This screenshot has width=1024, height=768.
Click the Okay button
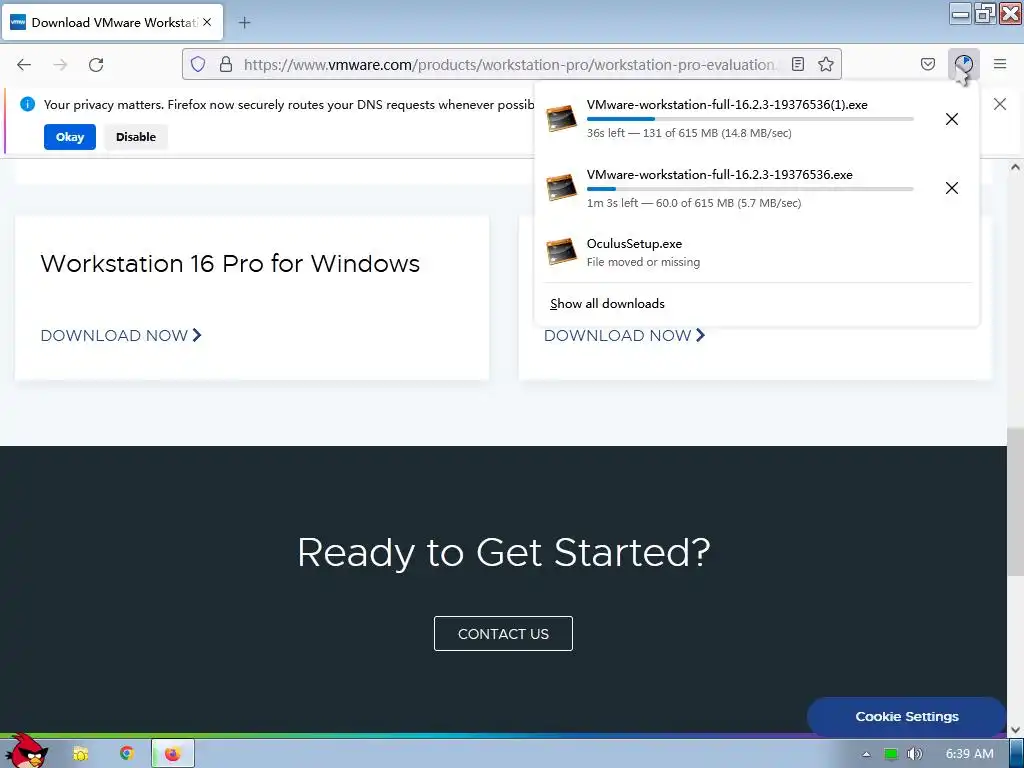pyautogui.click(x=70, y=137)
